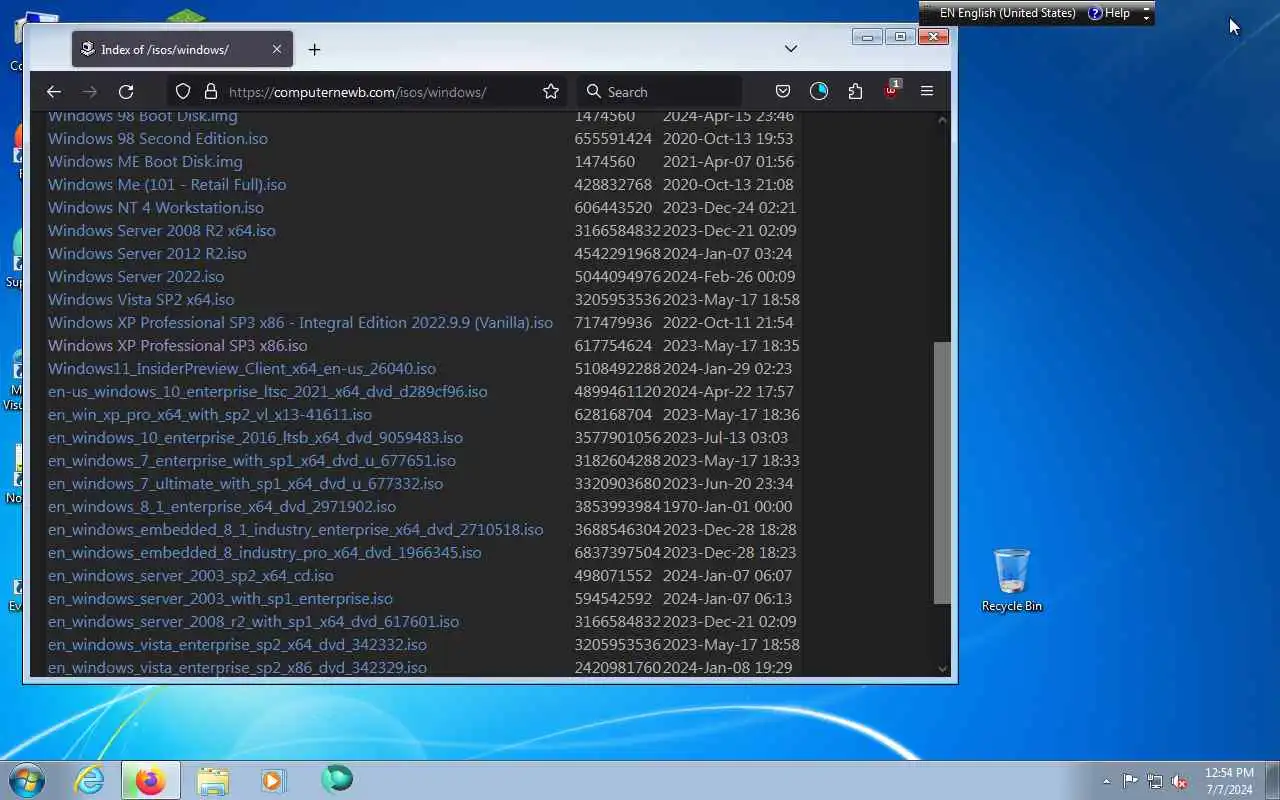Click the green round taskbar app icon
Image resolution: width=1280 pixels, height=800 pixels.
337,779
